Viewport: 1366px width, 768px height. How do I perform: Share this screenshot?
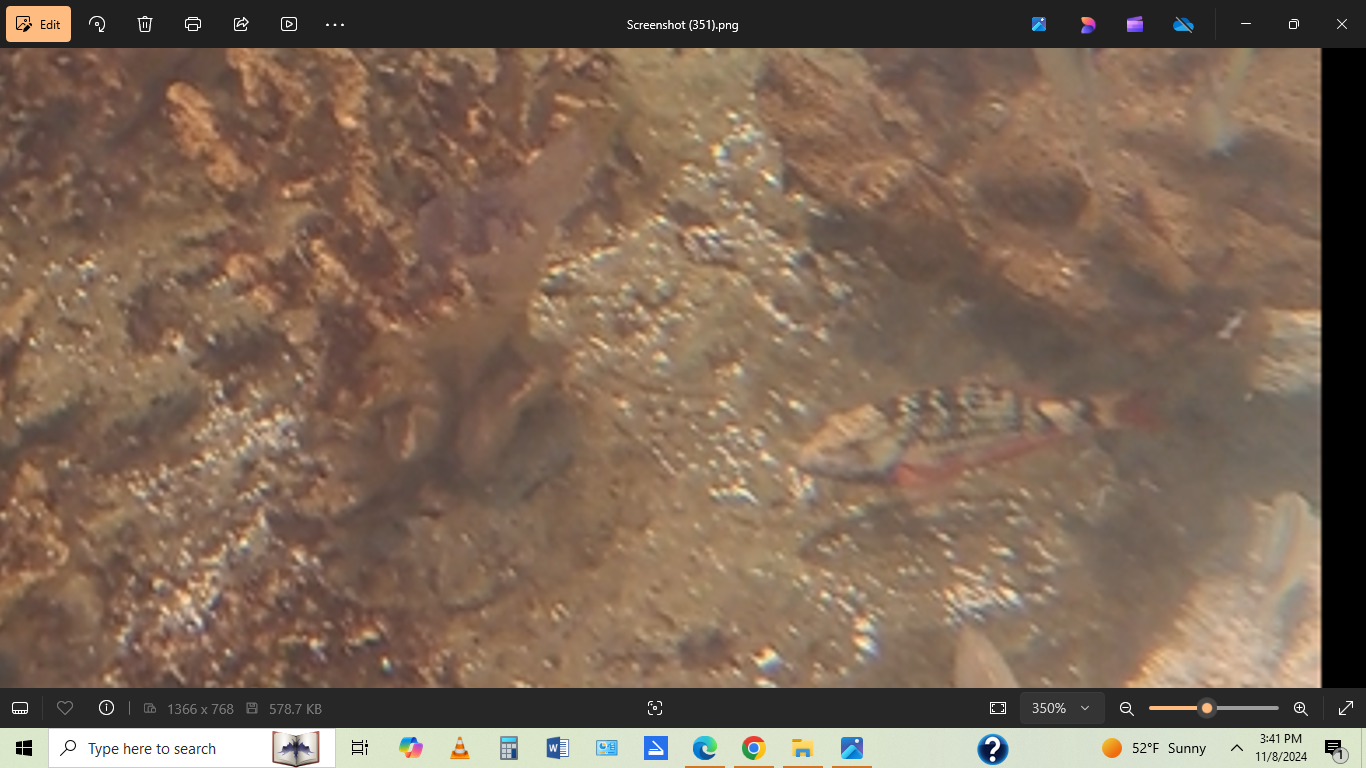(x=240, y=24)
